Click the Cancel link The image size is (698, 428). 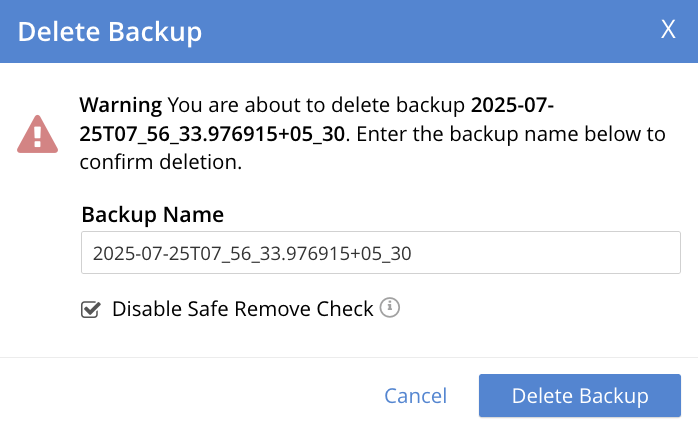pyautogui.click(x=415, y=396)
